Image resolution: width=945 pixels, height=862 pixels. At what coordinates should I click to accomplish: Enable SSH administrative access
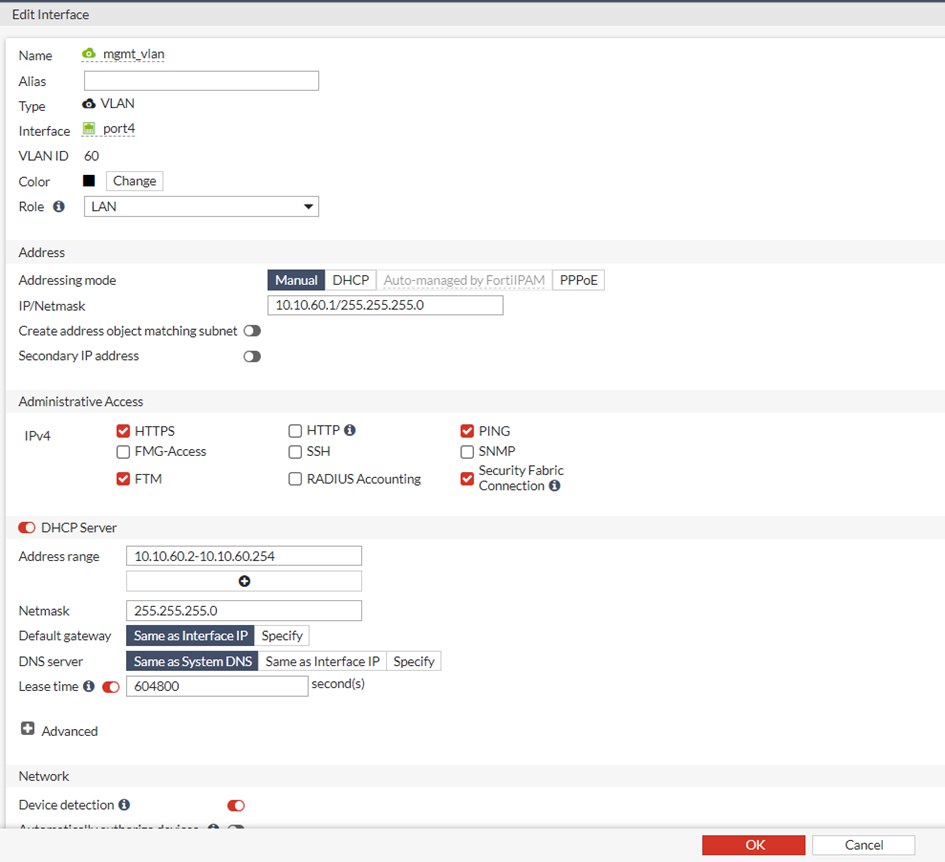294,451
